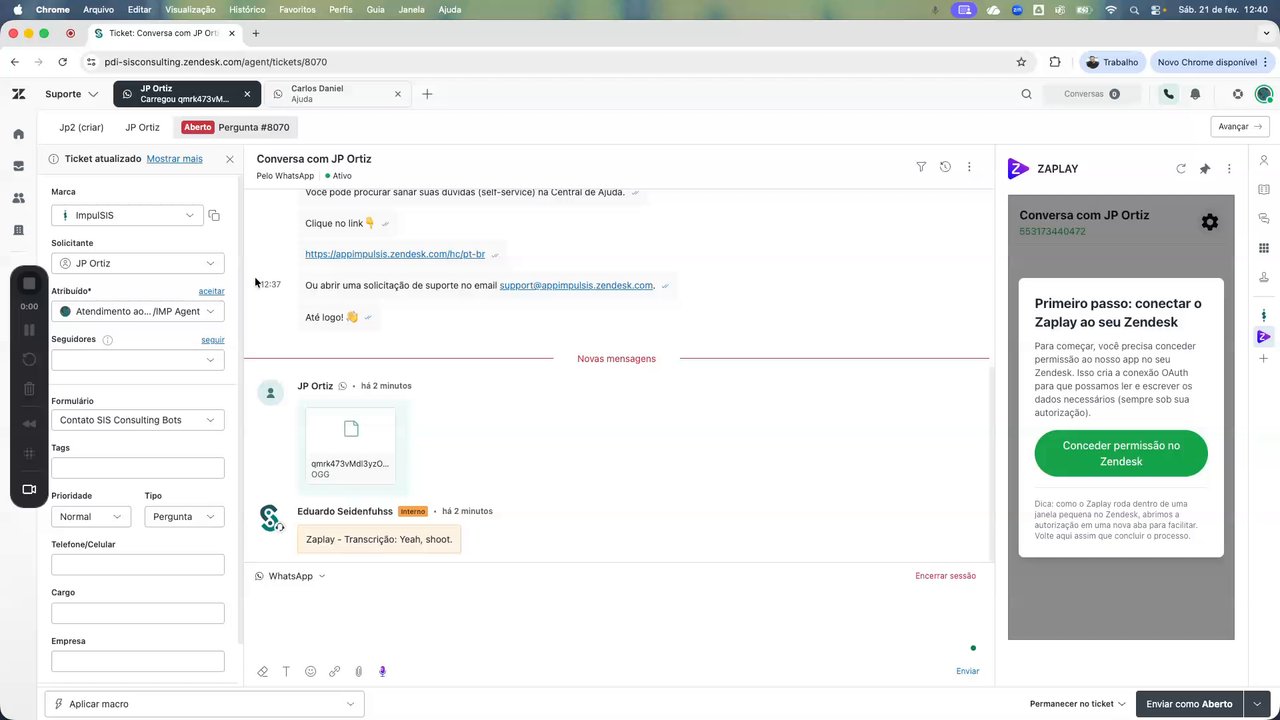Open Histórico menu in menu bar

247,9
